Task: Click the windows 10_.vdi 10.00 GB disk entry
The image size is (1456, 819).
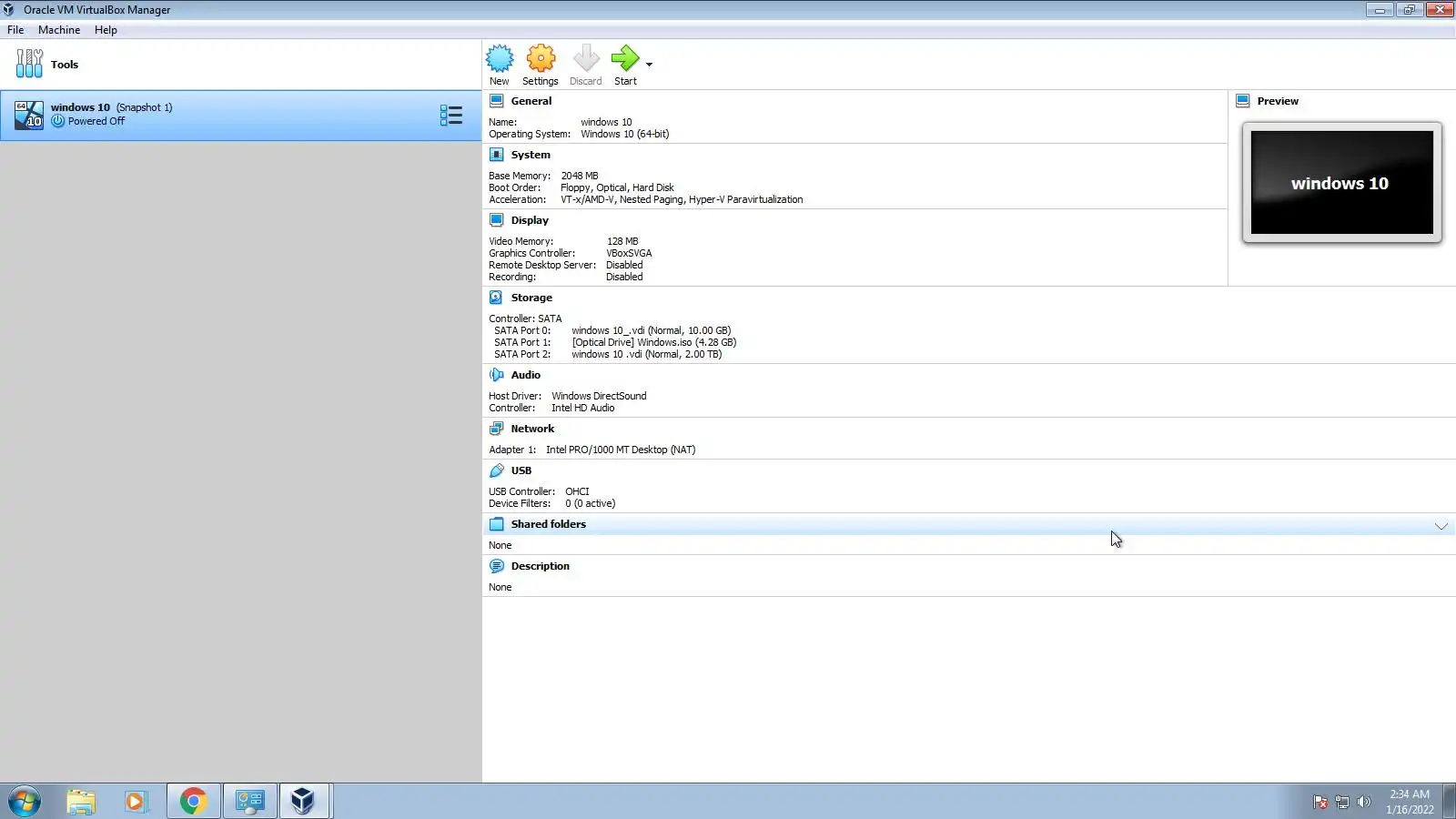Action: click(x=652, y=330)
